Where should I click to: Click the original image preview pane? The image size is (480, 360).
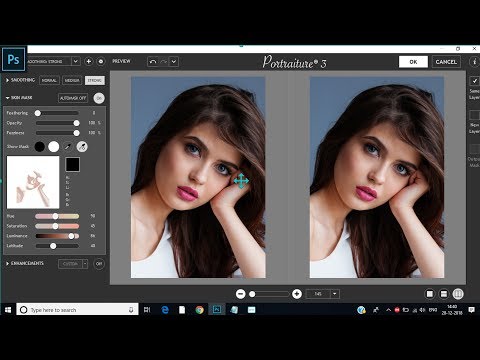[x=198, y=177]
